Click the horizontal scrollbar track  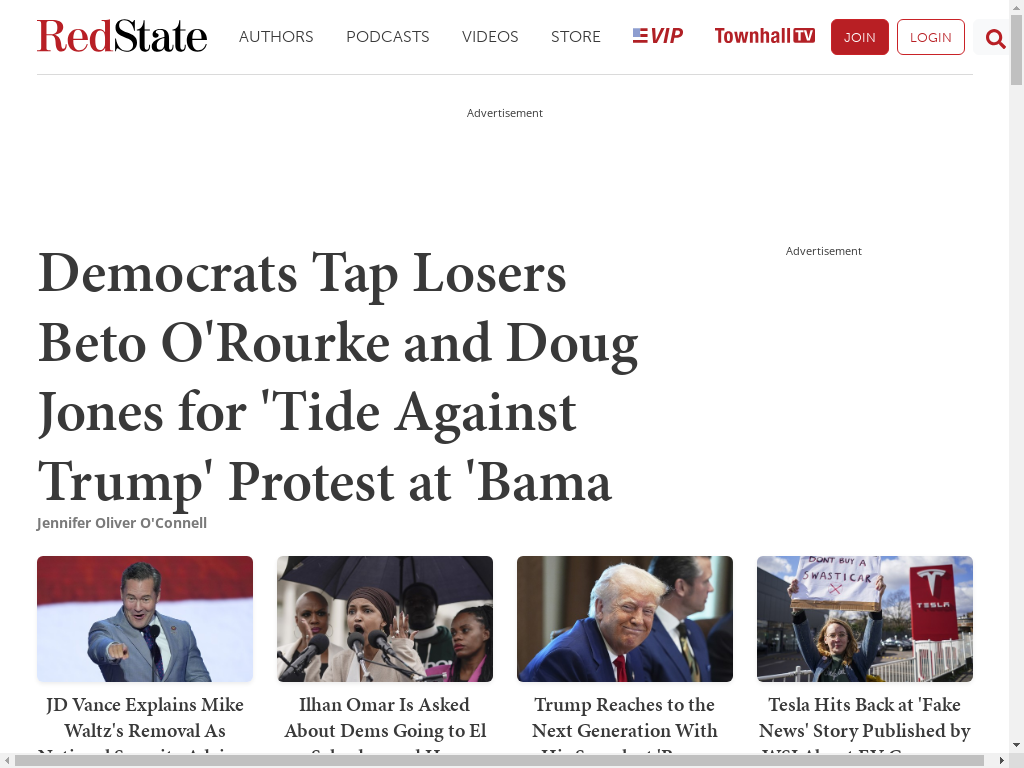[500, 761]
